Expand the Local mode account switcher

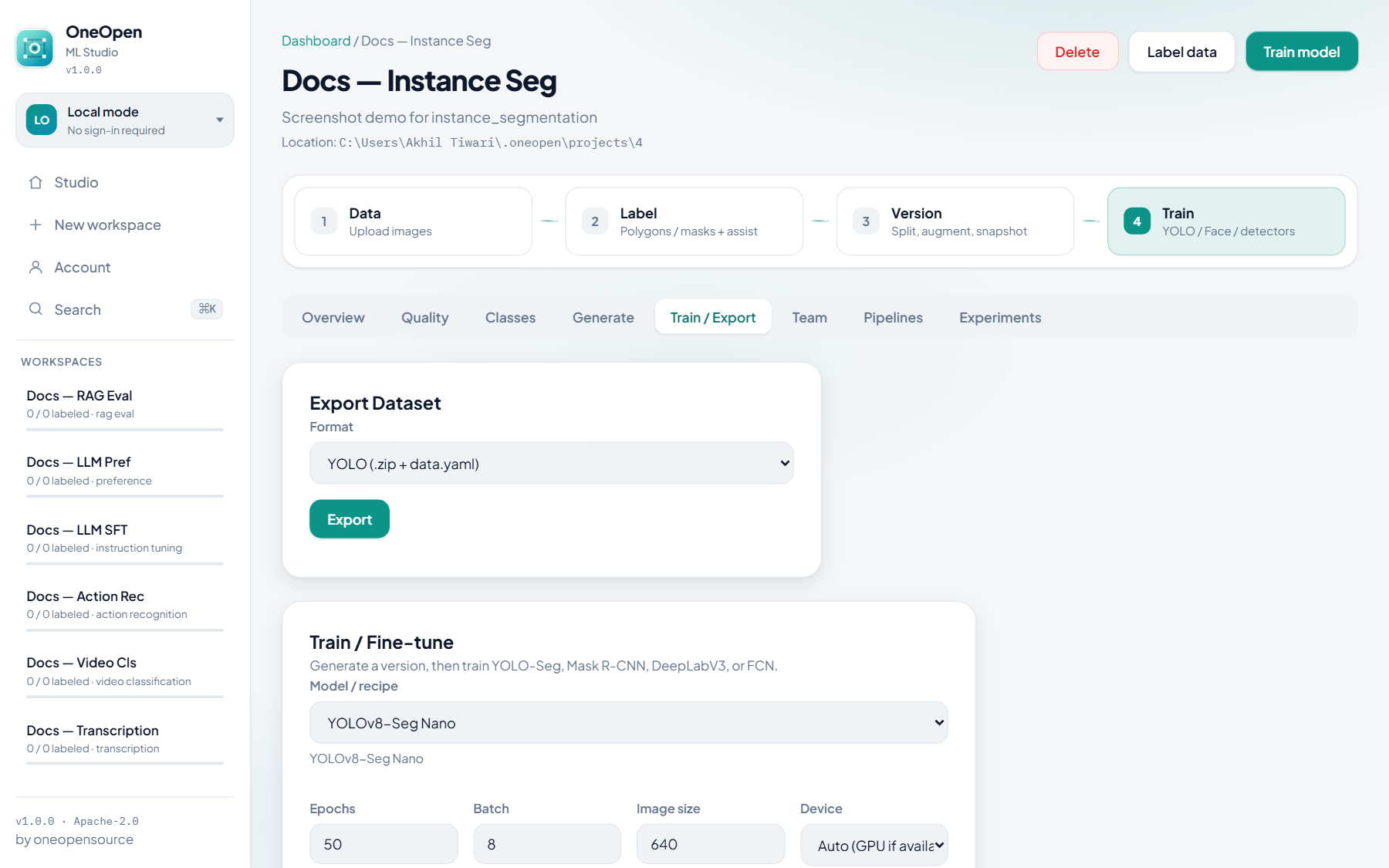pyautogui.click(x=125, y=120)
